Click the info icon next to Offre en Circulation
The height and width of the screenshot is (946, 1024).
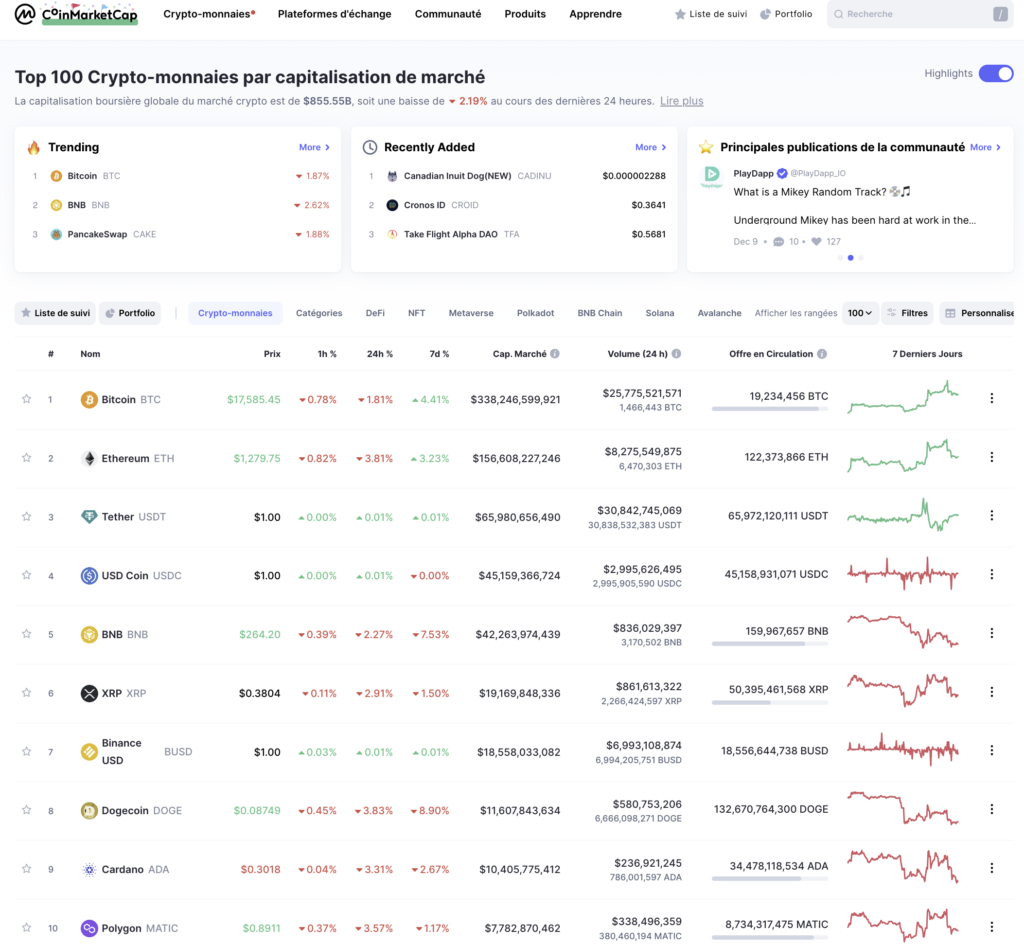pyautogui.click(x=822, y=354)
